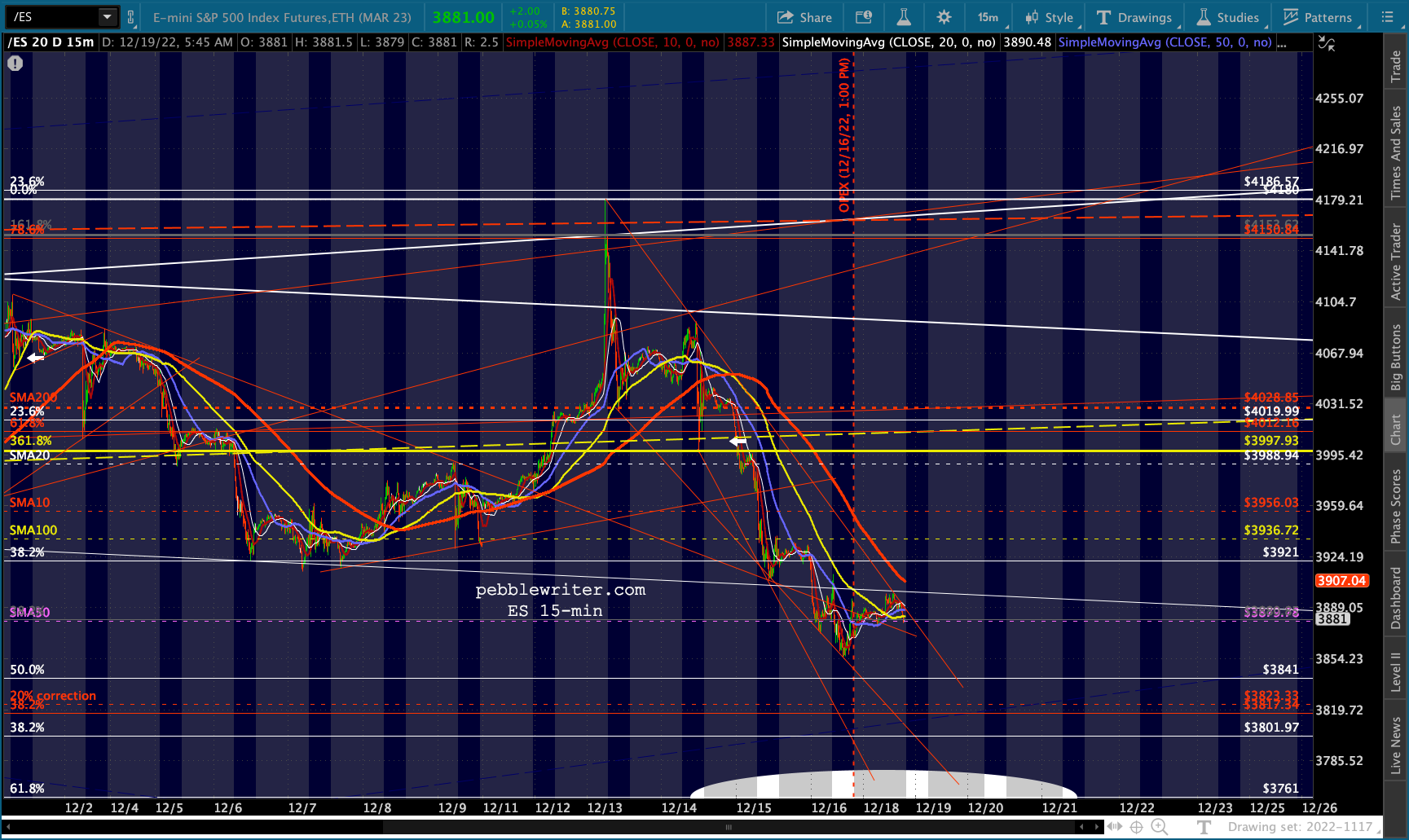Image resolution: width=1409 pixels, height=840 pixels.
Task: Switch to the Active Trader side tab
Action: [x=1396, y=261]
